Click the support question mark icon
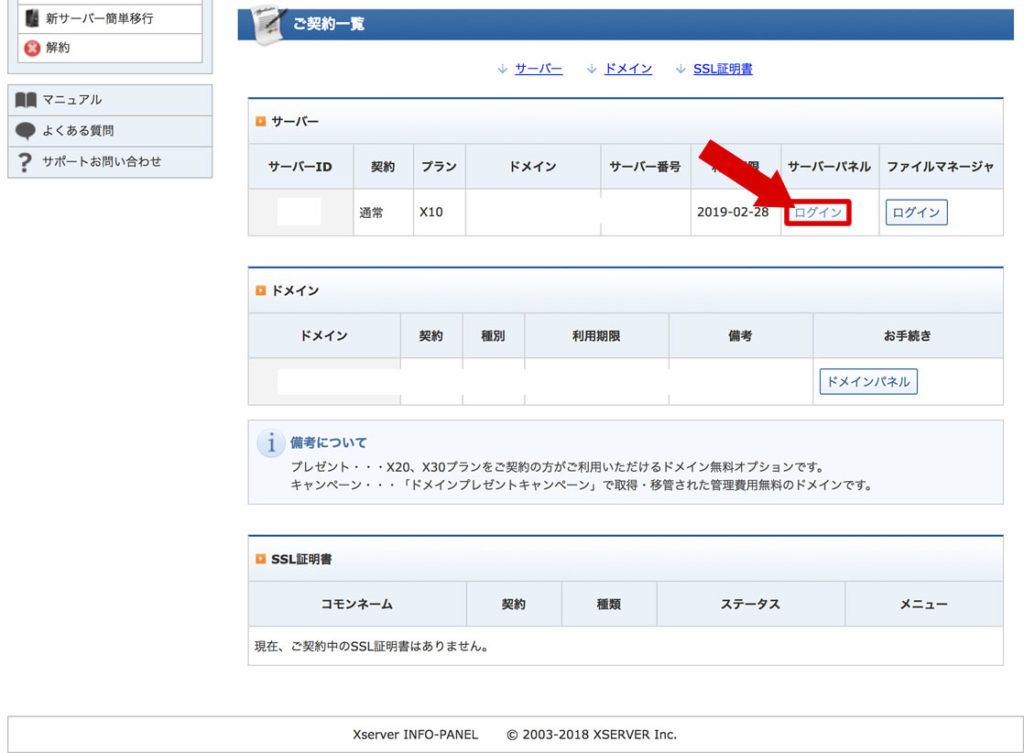 coord(25,162)
